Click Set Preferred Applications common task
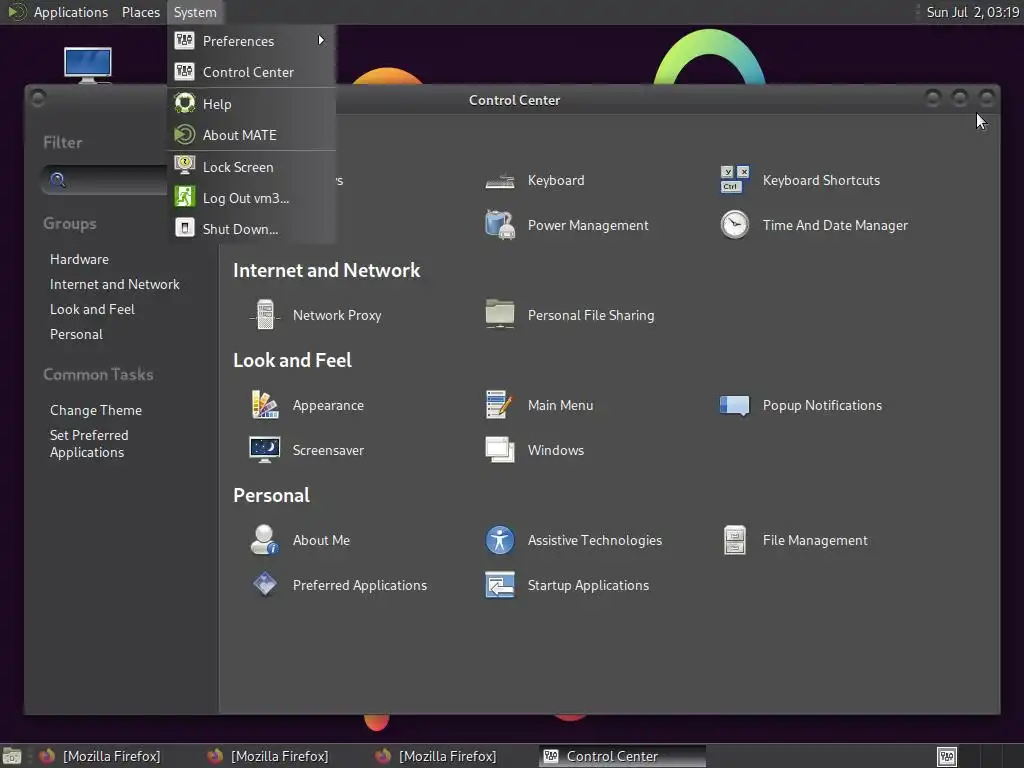This screenshot has width=1024, height=768. coord(89,444)
